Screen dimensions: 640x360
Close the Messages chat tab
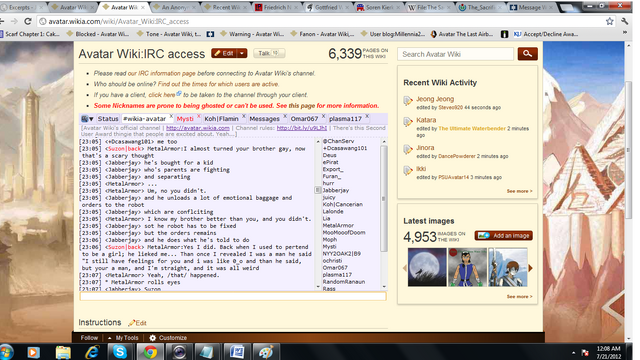point(285,116)
